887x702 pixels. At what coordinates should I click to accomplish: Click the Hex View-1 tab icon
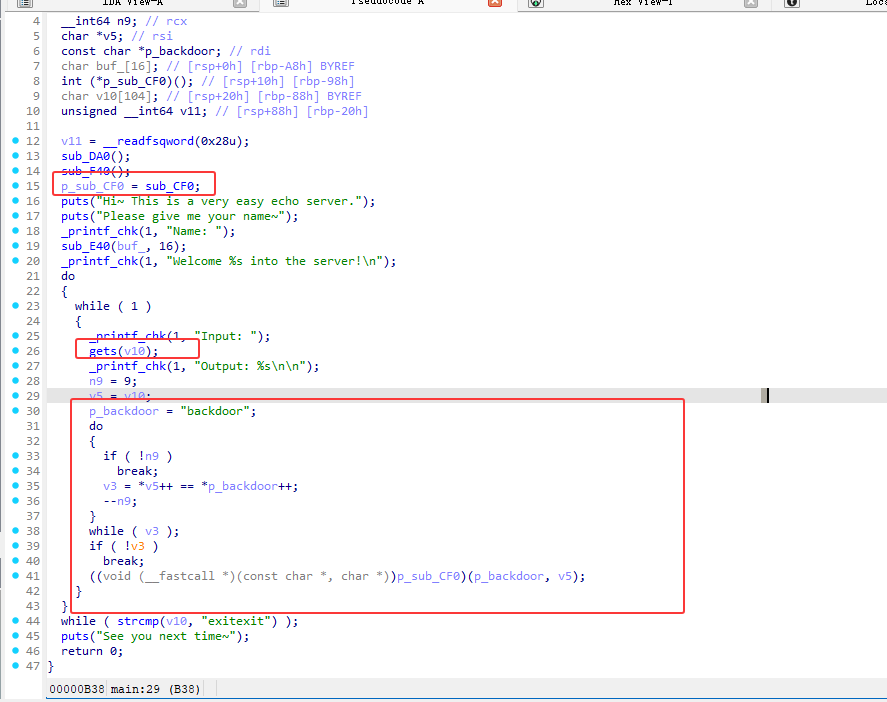click(x=536, y=4)
